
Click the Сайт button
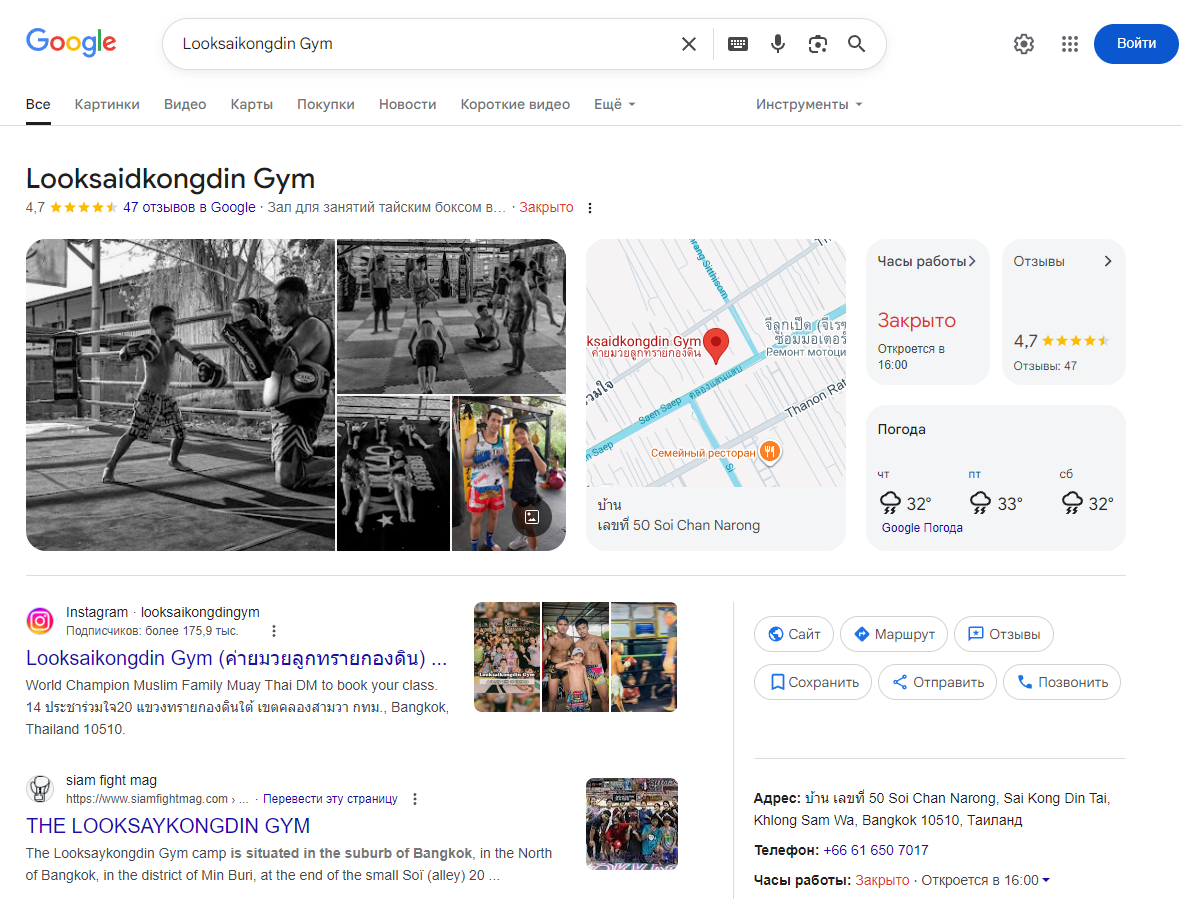pos(793,634)
